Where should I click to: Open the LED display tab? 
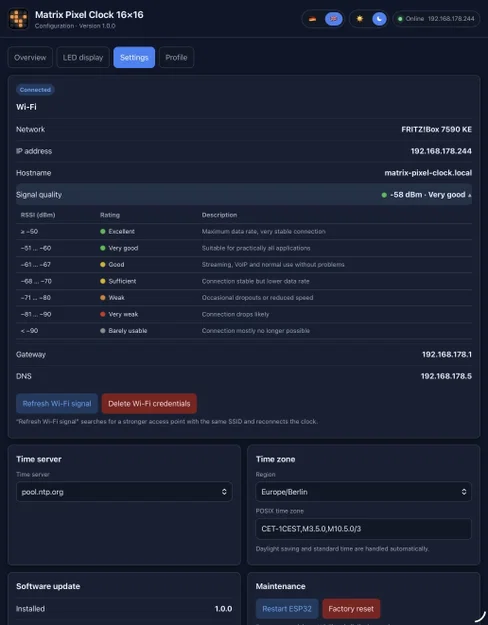tap(83, 57)
